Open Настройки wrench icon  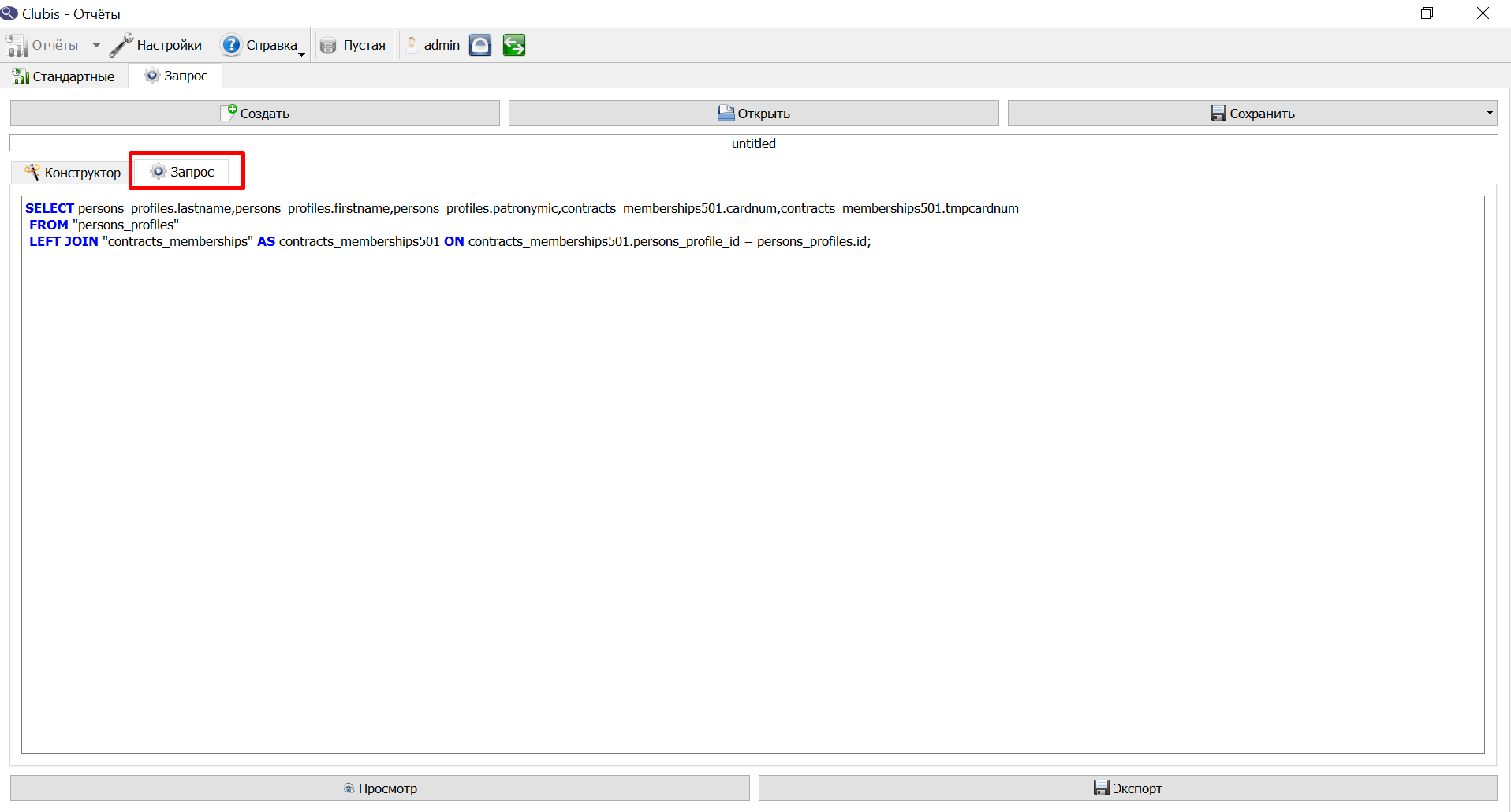121,45
